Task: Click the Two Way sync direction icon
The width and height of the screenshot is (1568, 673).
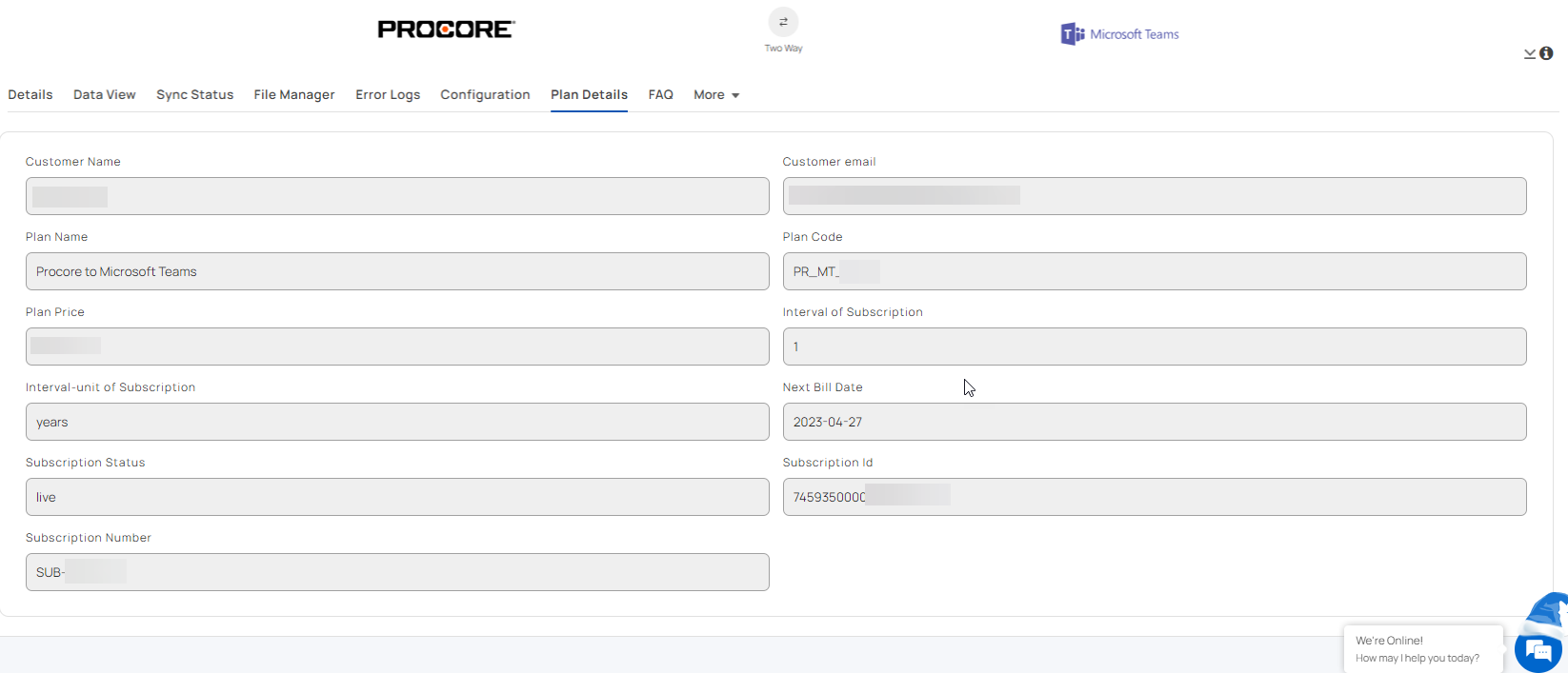Action: pos(783,22)
